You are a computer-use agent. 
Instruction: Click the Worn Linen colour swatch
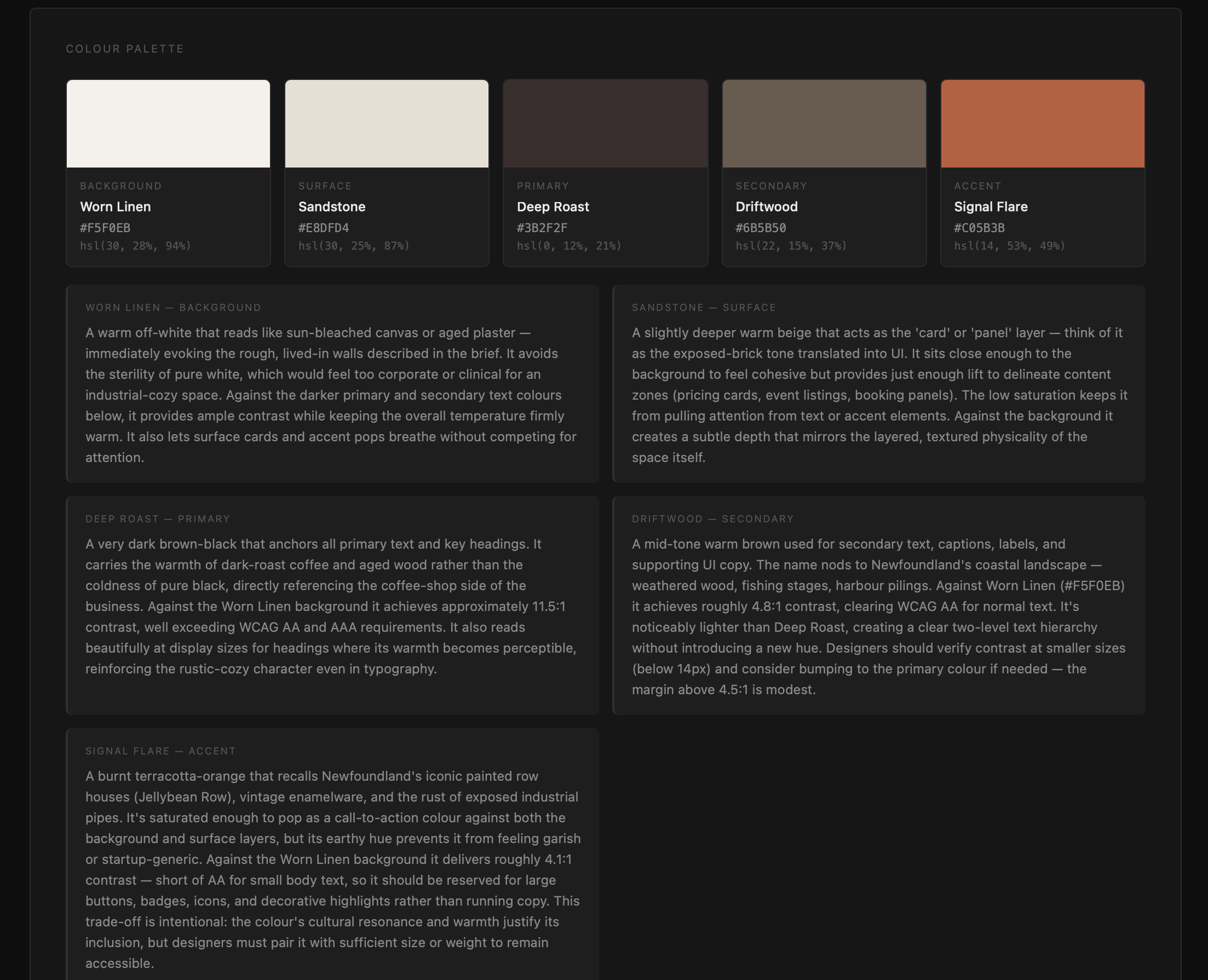(x=168, y=124)
